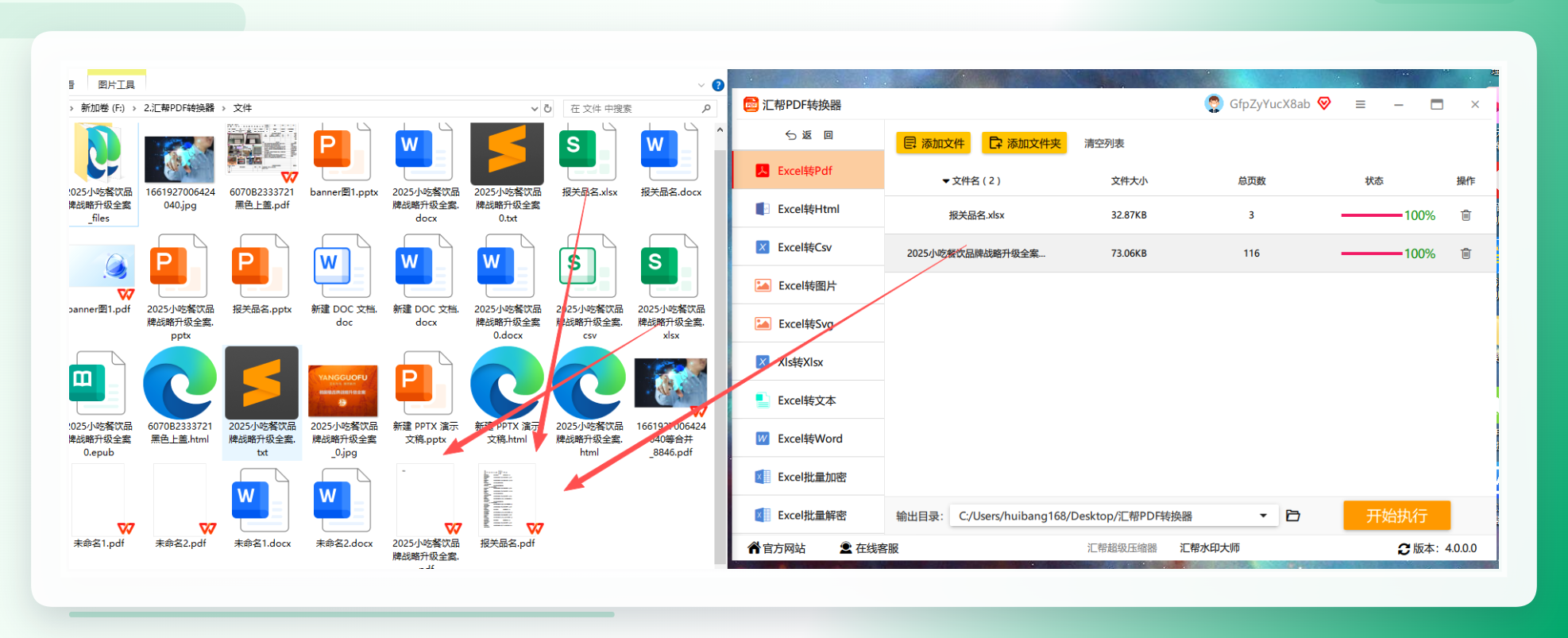This screenshot has width=1568, height=638.
Task: Click the version refresh icon
Action: pyautogui.click(x=1404, y=549)
